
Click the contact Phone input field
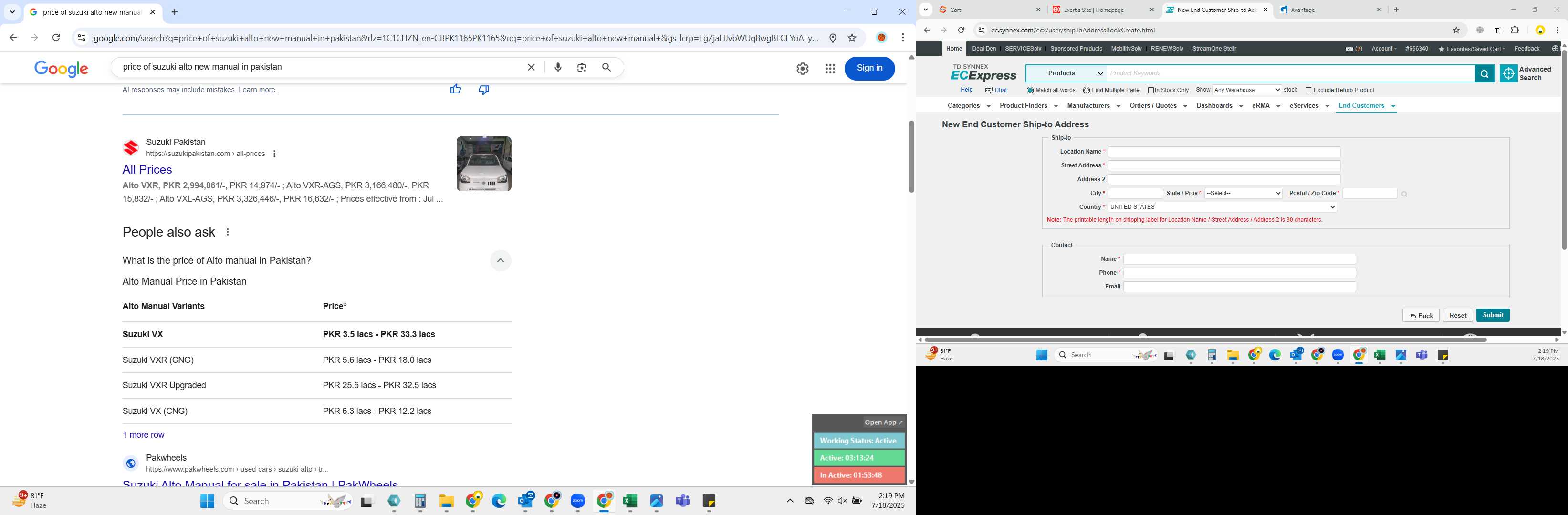point(1239,273)
